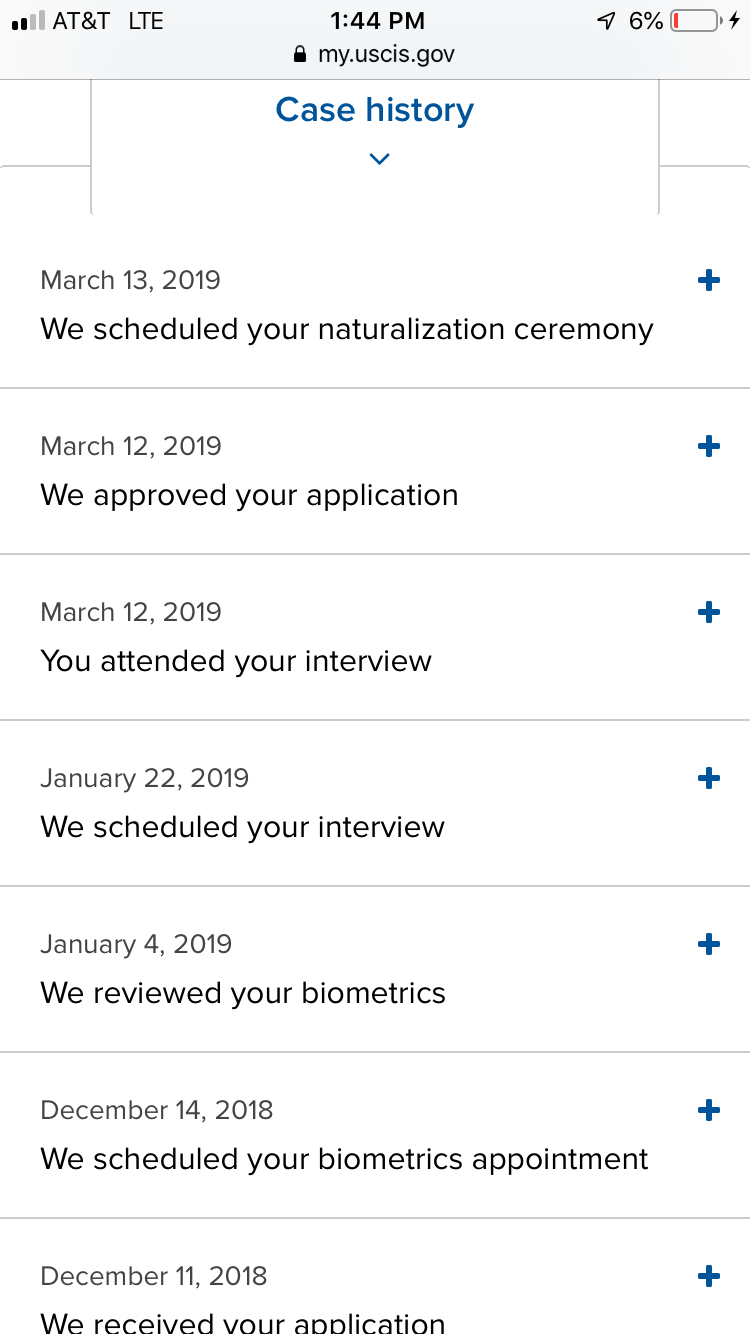Collapse Case history using the chevron
750x1334 pixels.
click(379, 158)
